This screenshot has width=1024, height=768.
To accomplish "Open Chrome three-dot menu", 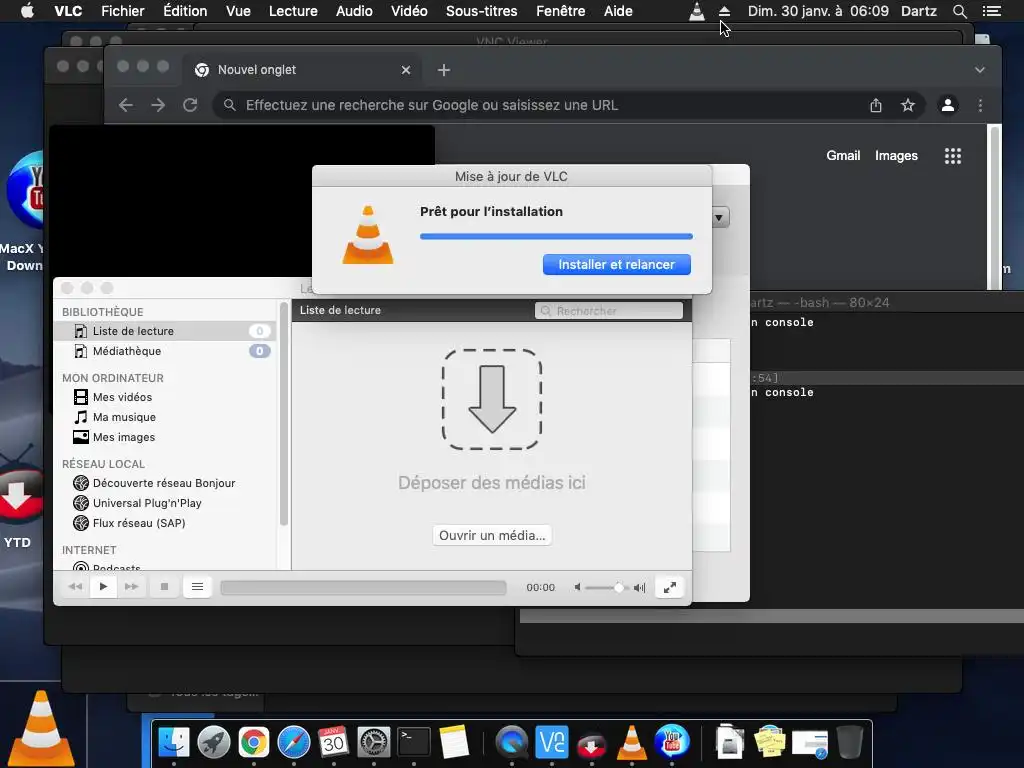I will click(x=980, y=105).
